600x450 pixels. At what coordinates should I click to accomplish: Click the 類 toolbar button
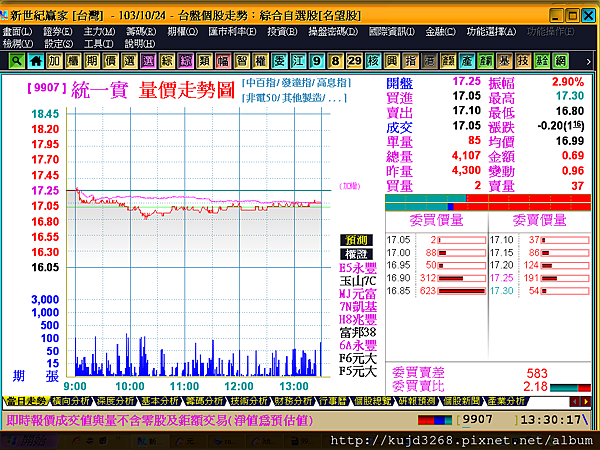pos(204,61)
